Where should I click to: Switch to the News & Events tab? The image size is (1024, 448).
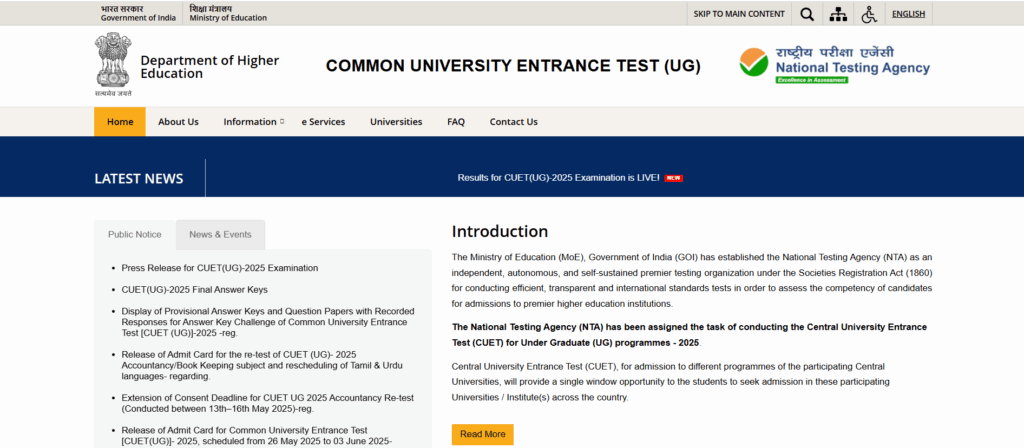220,235
